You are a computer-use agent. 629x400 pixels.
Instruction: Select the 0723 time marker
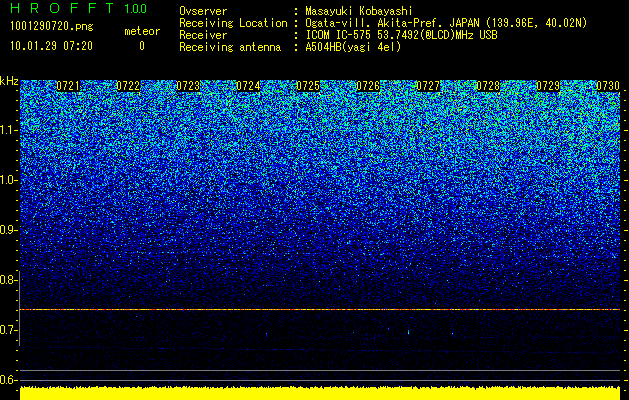188,86
